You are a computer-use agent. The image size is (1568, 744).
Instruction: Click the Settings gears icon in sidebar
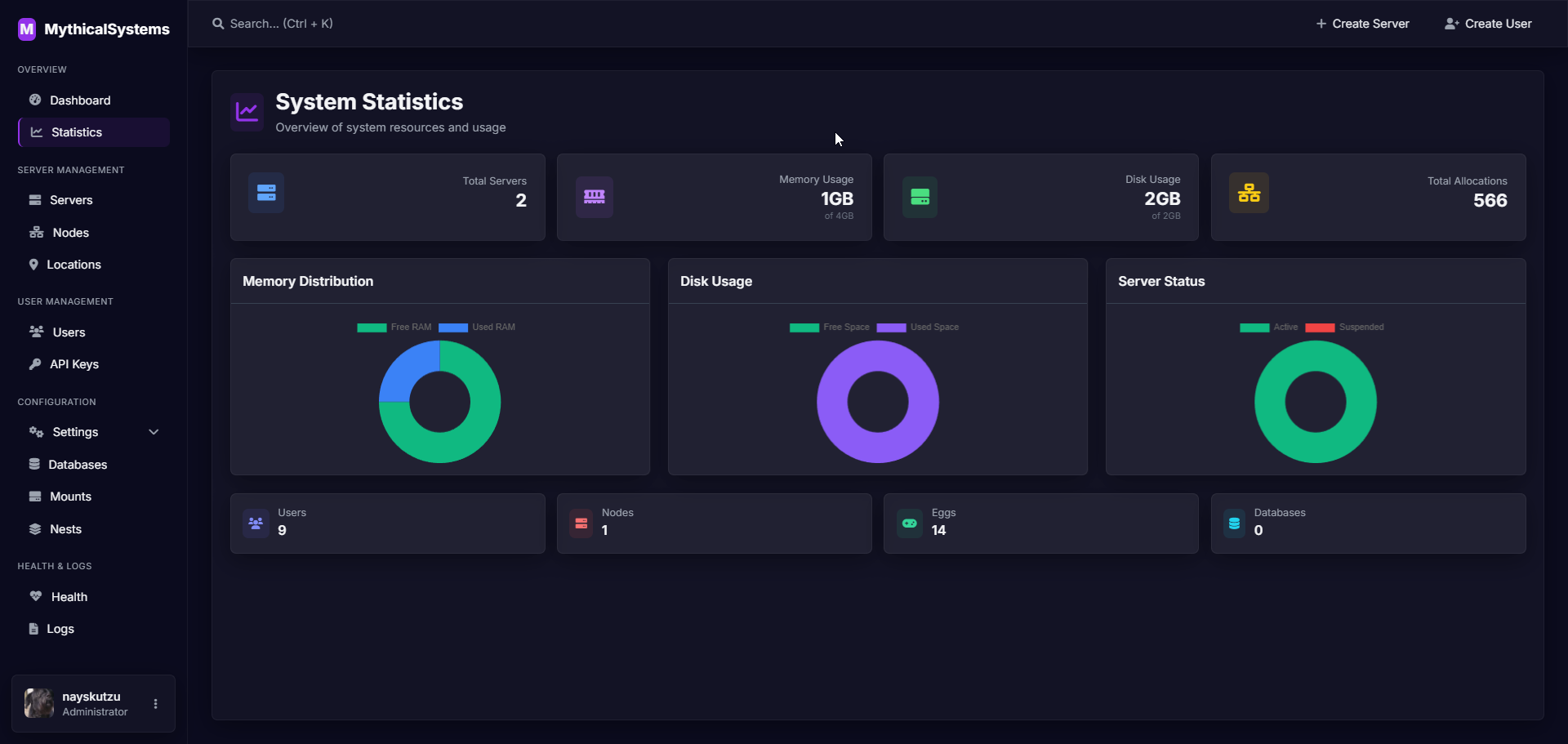click(x=37, y=432)
